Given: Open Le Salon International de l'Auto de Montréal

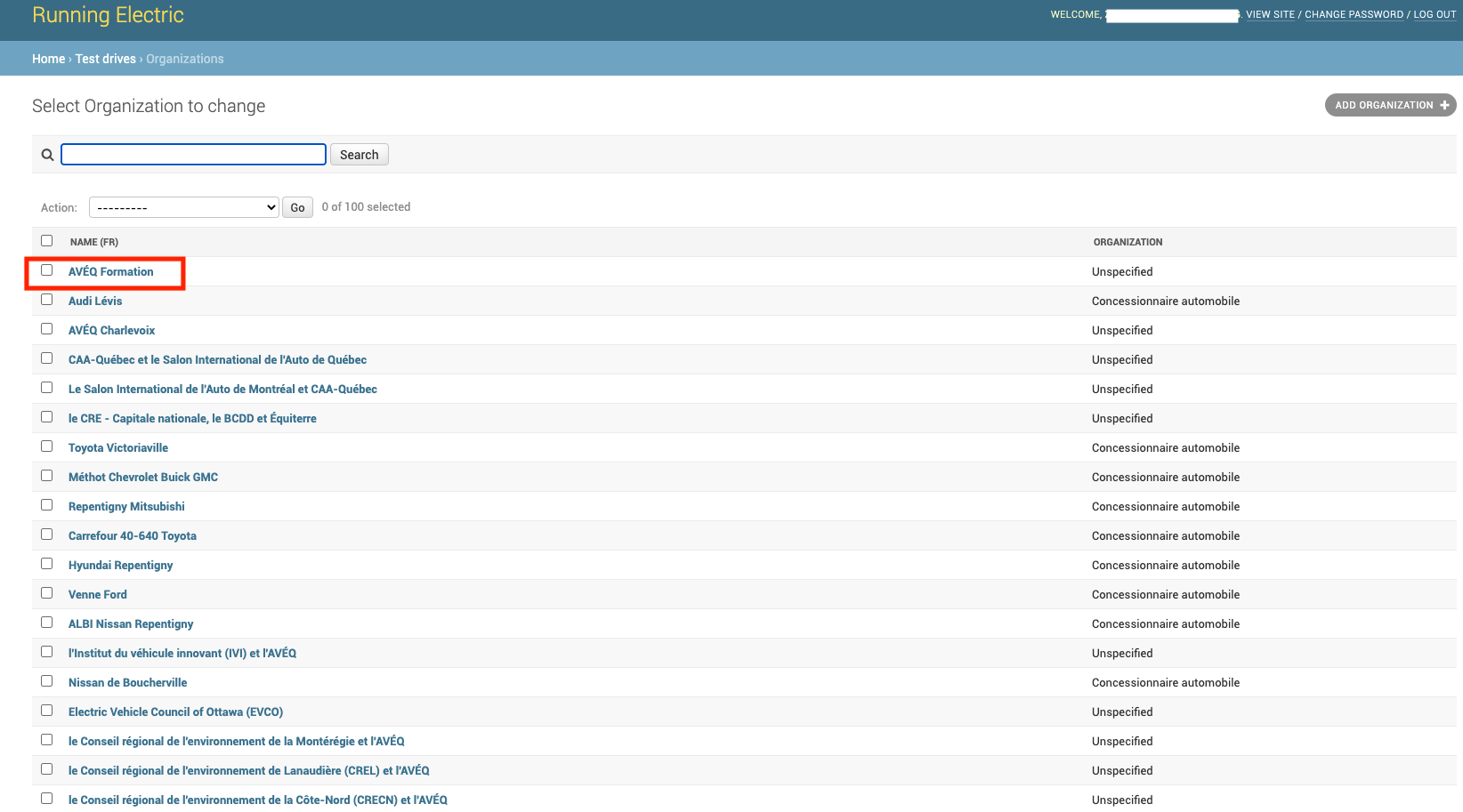Looking at the screenshot, I should (222, 389).
